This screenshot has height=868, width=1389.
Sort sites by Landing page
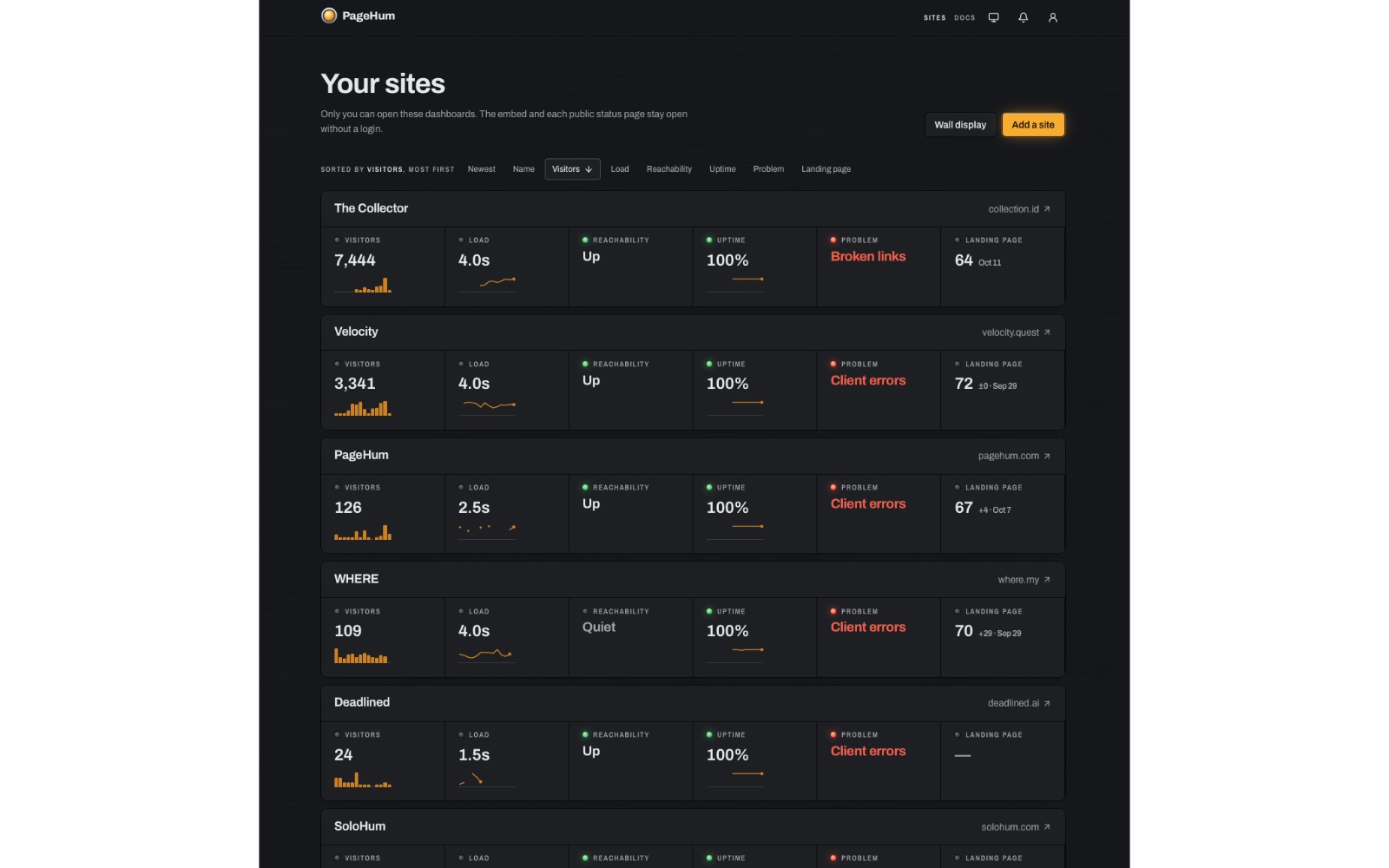[826, 169]
